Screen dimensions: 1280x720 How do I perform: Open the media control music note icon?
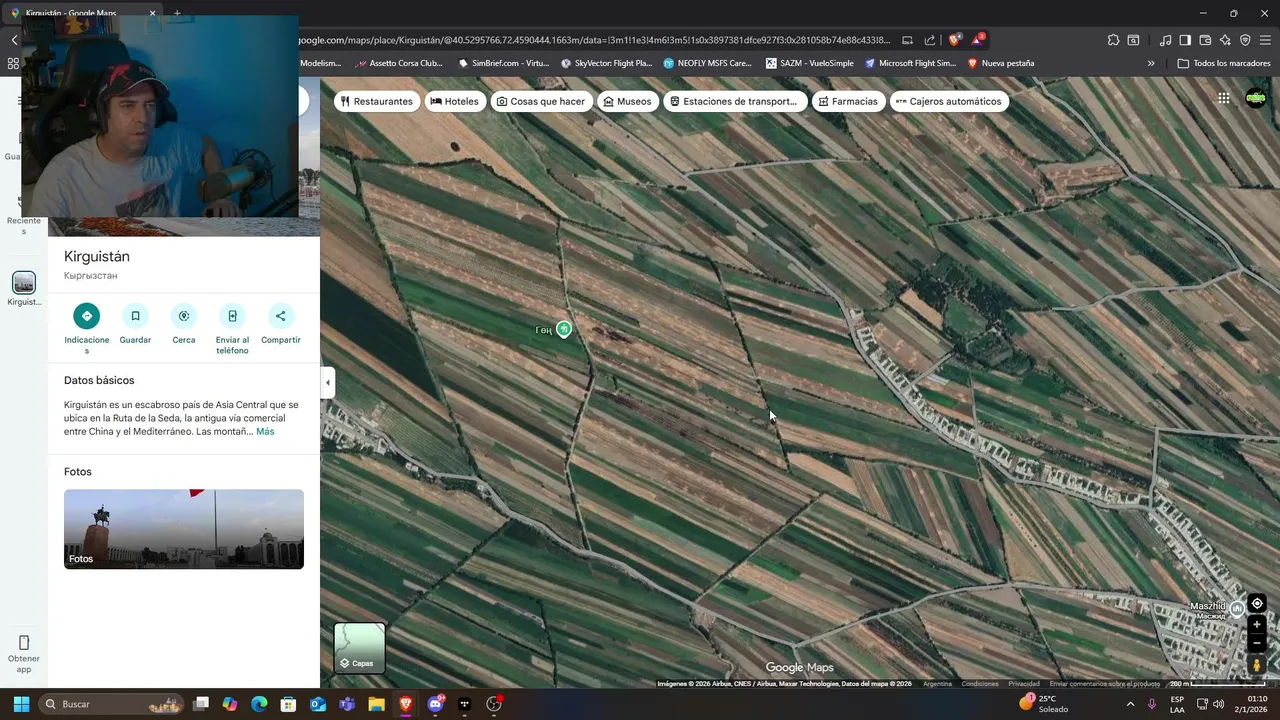click(x=1165, y=40)
